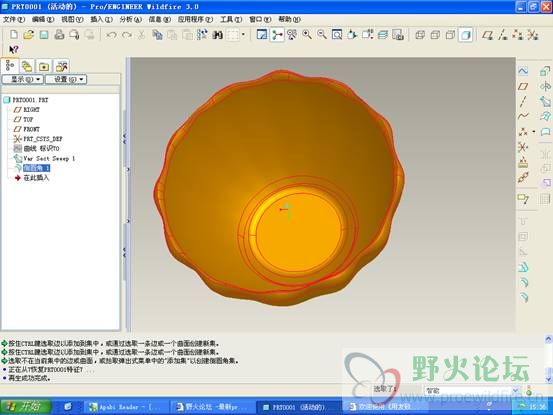Expand the 显示 dropdown in model tree
The height and width of the screenshot is (415, 553).
click(x=23, y=79)
